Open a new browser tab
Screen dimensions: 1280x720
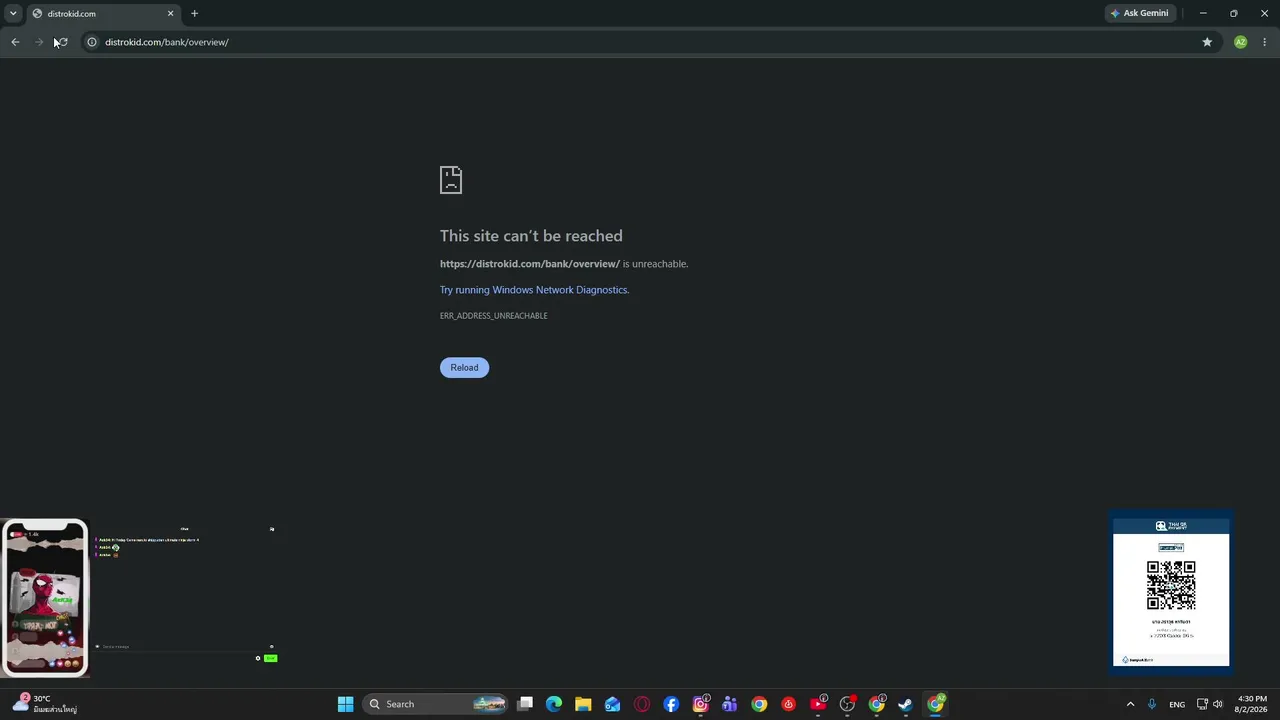pyautogui.click(x=194, y=14)
